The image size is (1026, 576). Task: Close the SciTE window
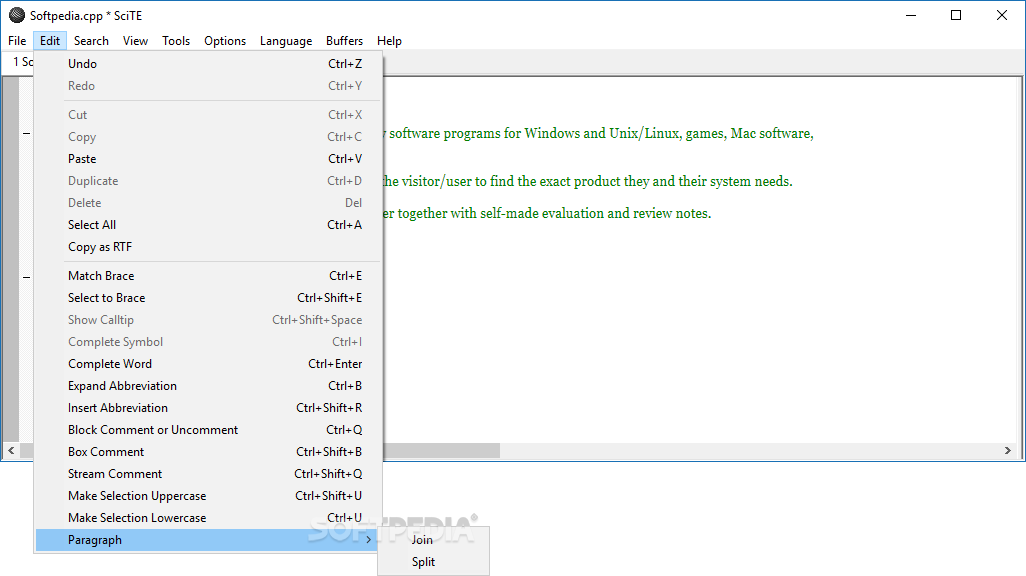pyautogui.click(x=1002, y=15)
